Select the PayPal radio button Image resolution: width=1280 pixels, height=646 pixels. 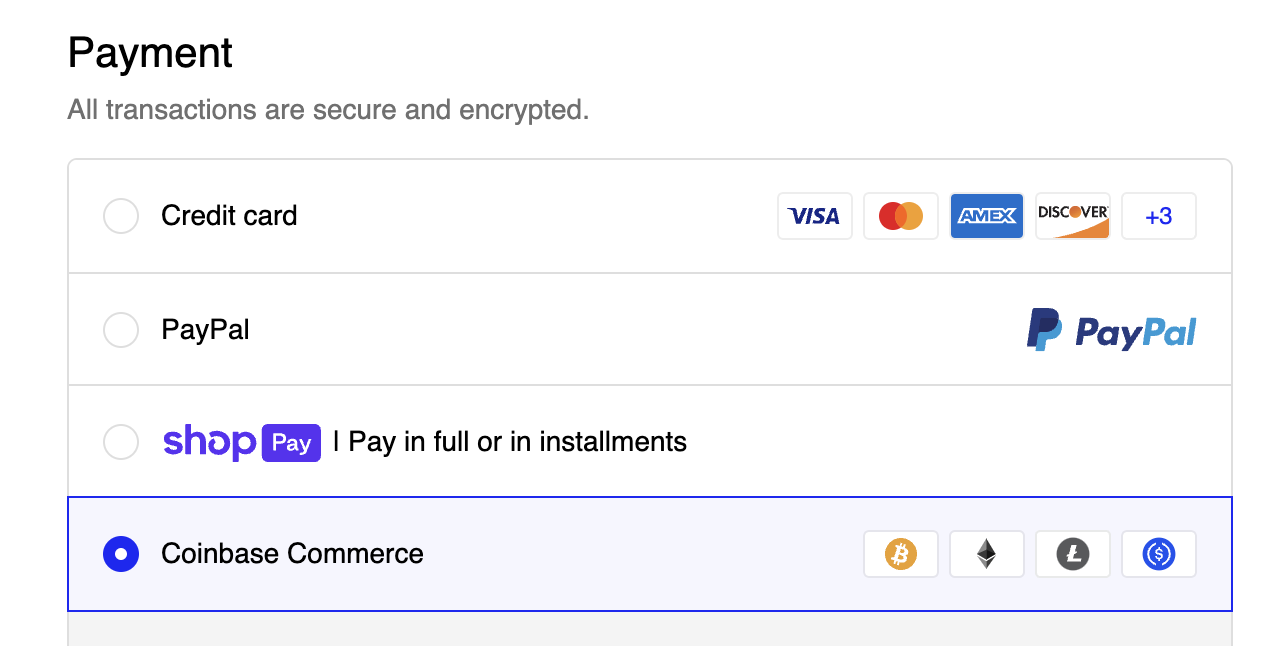[x=121, y=330]
